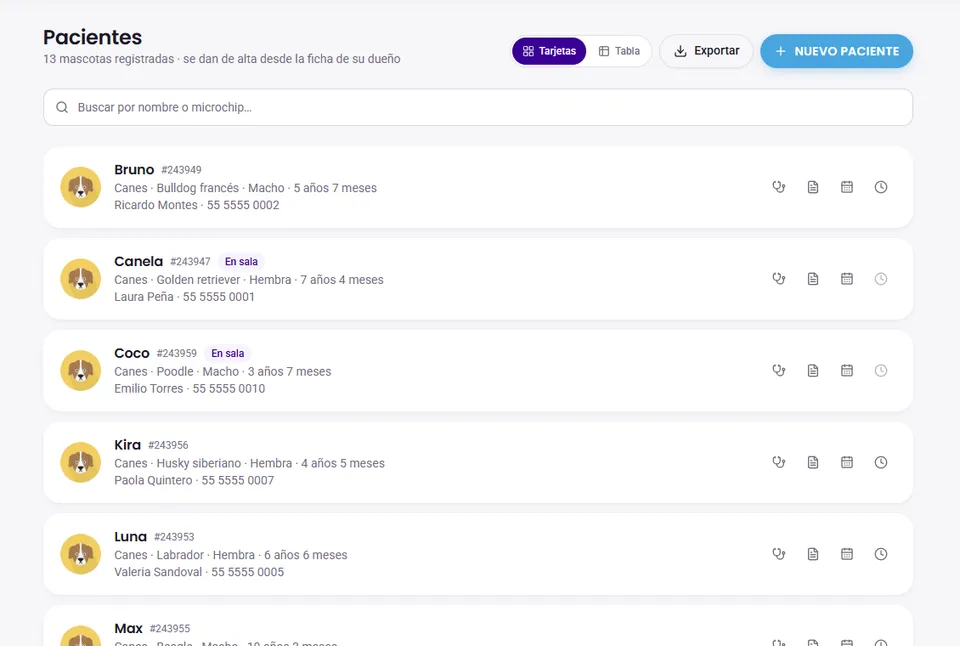
Task: Click the dog avatar of Bruno
Action: click(80, 187)
